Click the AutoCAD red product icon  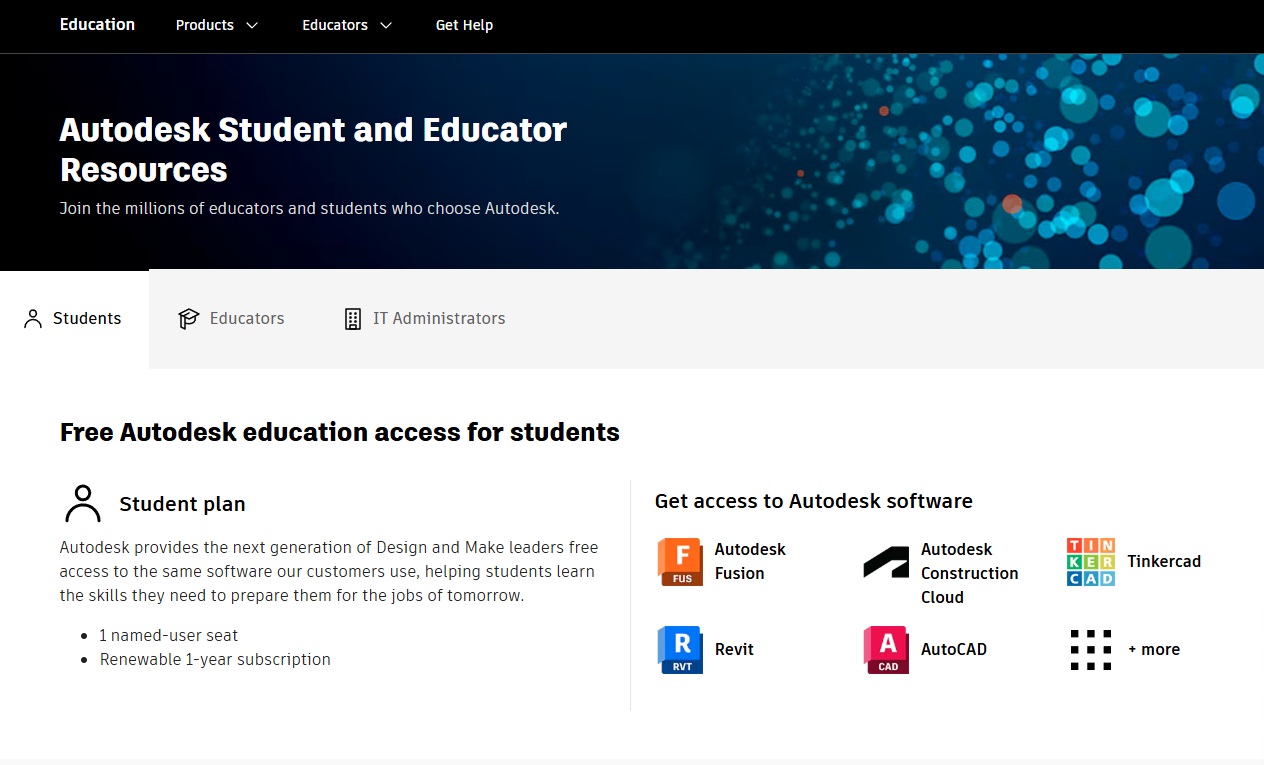886,650
